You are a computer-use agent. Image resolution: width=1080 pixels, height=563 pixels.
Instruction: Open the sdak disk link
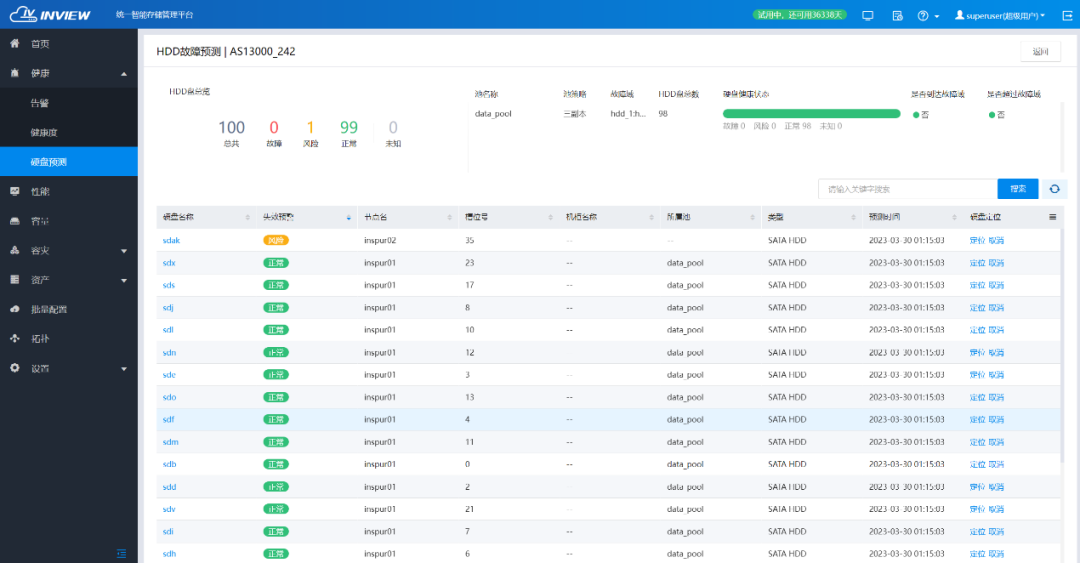(x=171, y=240)
